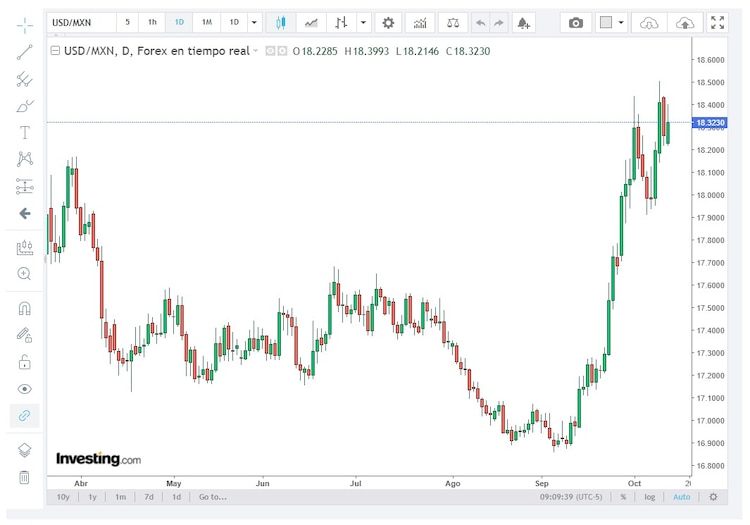Screen dimensions: 750x525
Task: Take a chart snapshot with camera icon
Action: point(576,22)
